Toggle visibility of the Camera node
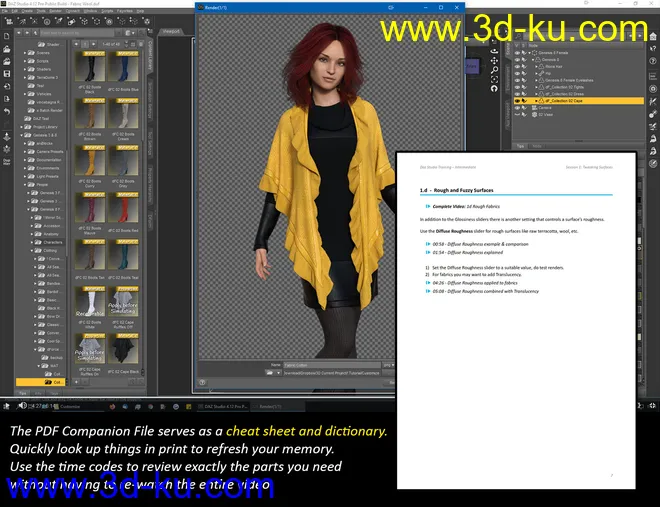 pos(516,107)
